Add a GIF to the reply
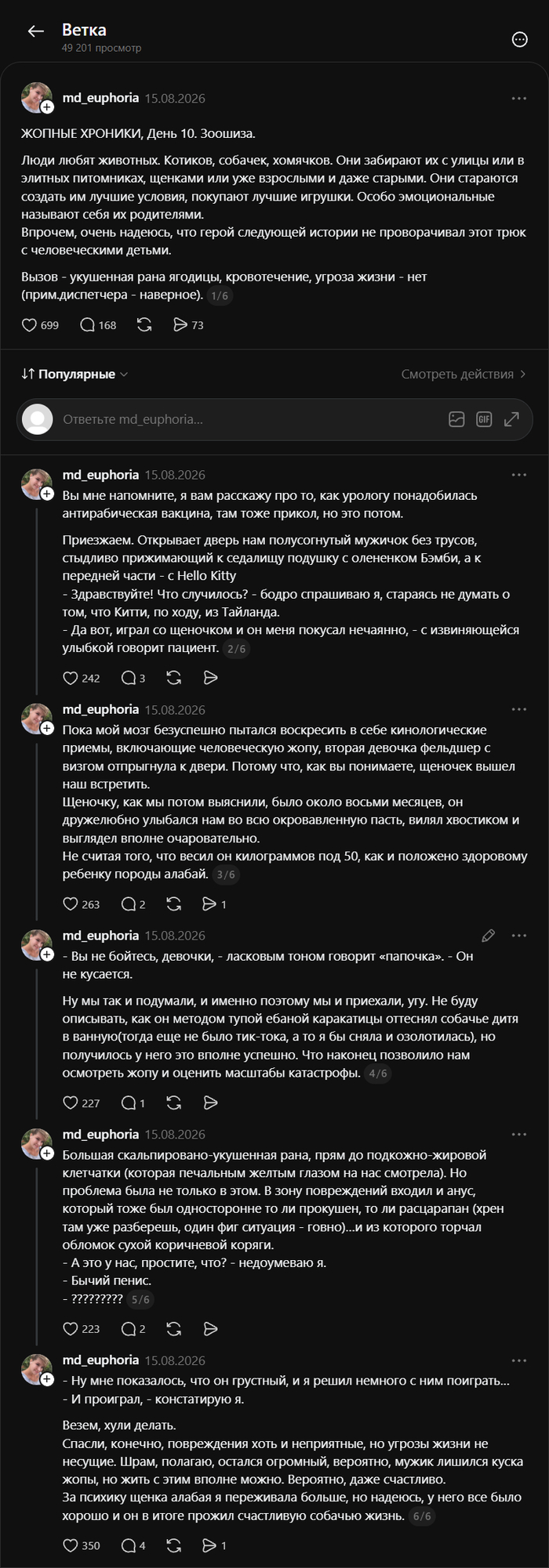Image resolution: width=549 pixels, height=1568 pixels. tap(484, 419)
